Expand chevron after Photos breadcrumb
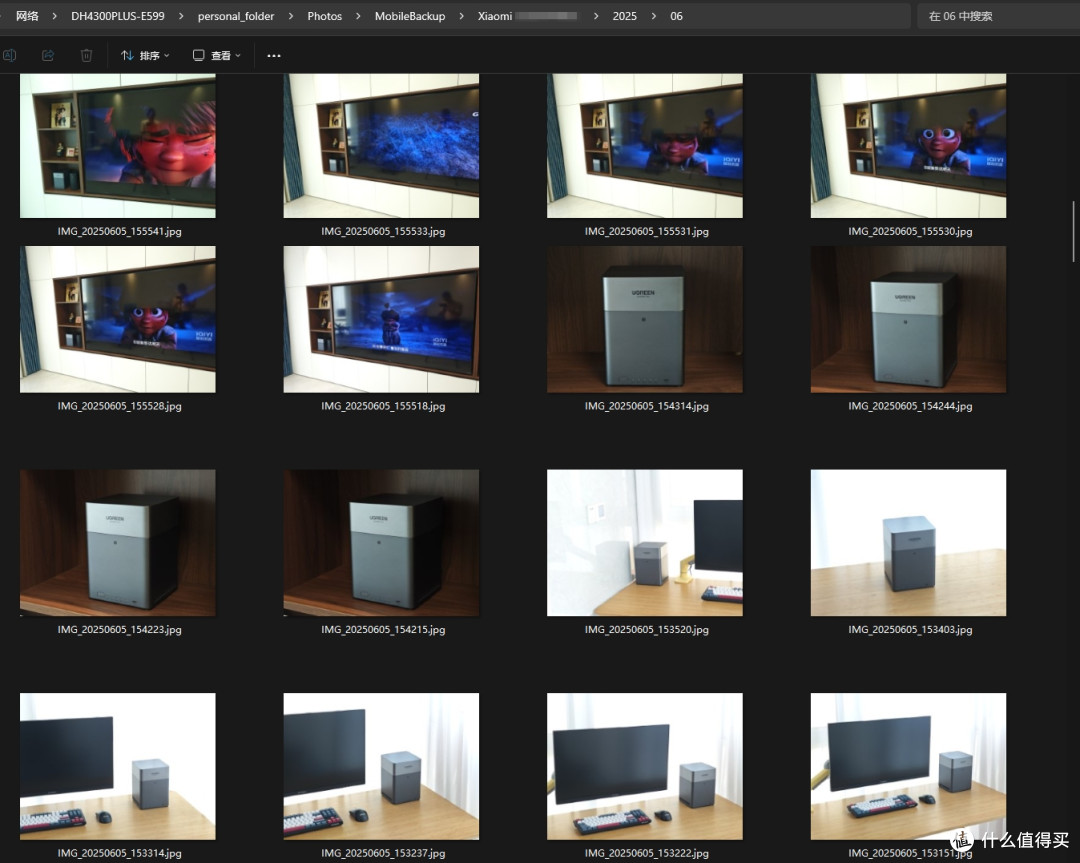 358,16
